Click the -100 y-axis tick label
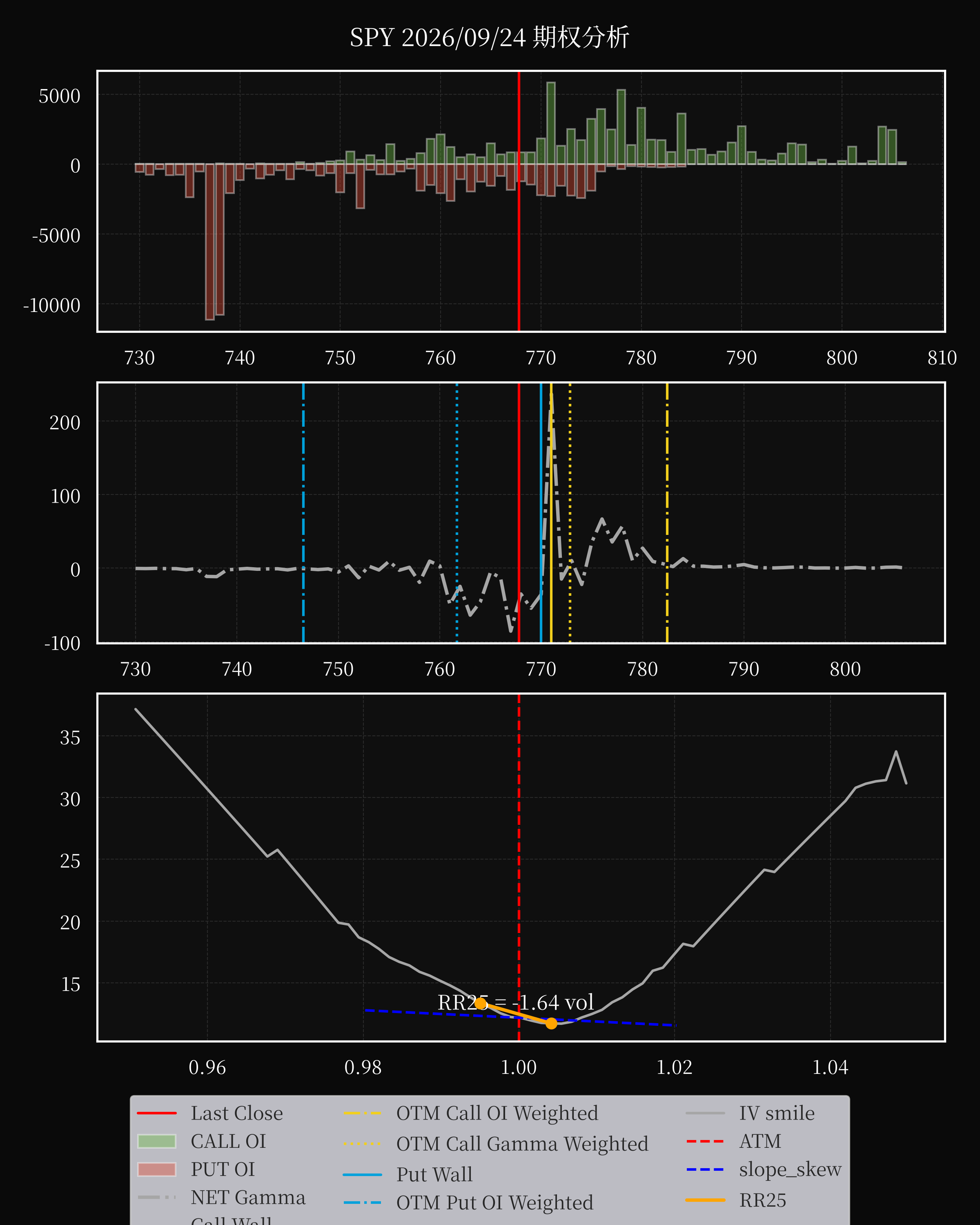This screenshot has height=1225, width=980. tap(62, 643)
